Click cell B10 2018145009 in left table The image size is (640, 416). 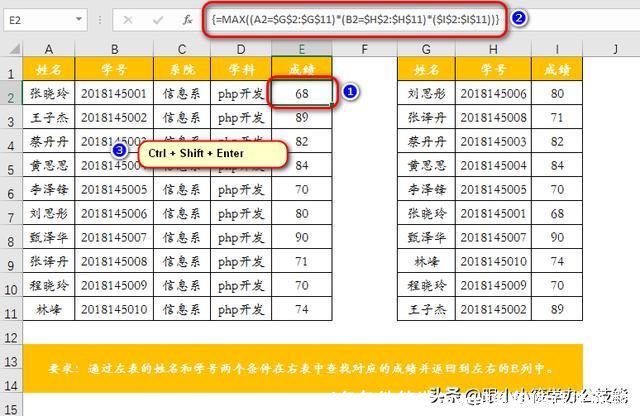[x=114, y=285]
